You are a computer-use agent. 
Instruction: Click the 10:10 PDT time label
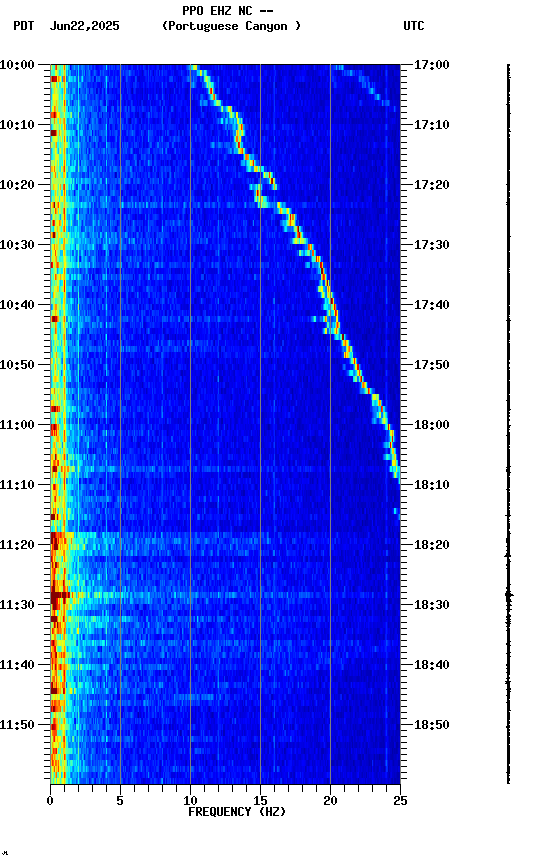pos(17,125)
